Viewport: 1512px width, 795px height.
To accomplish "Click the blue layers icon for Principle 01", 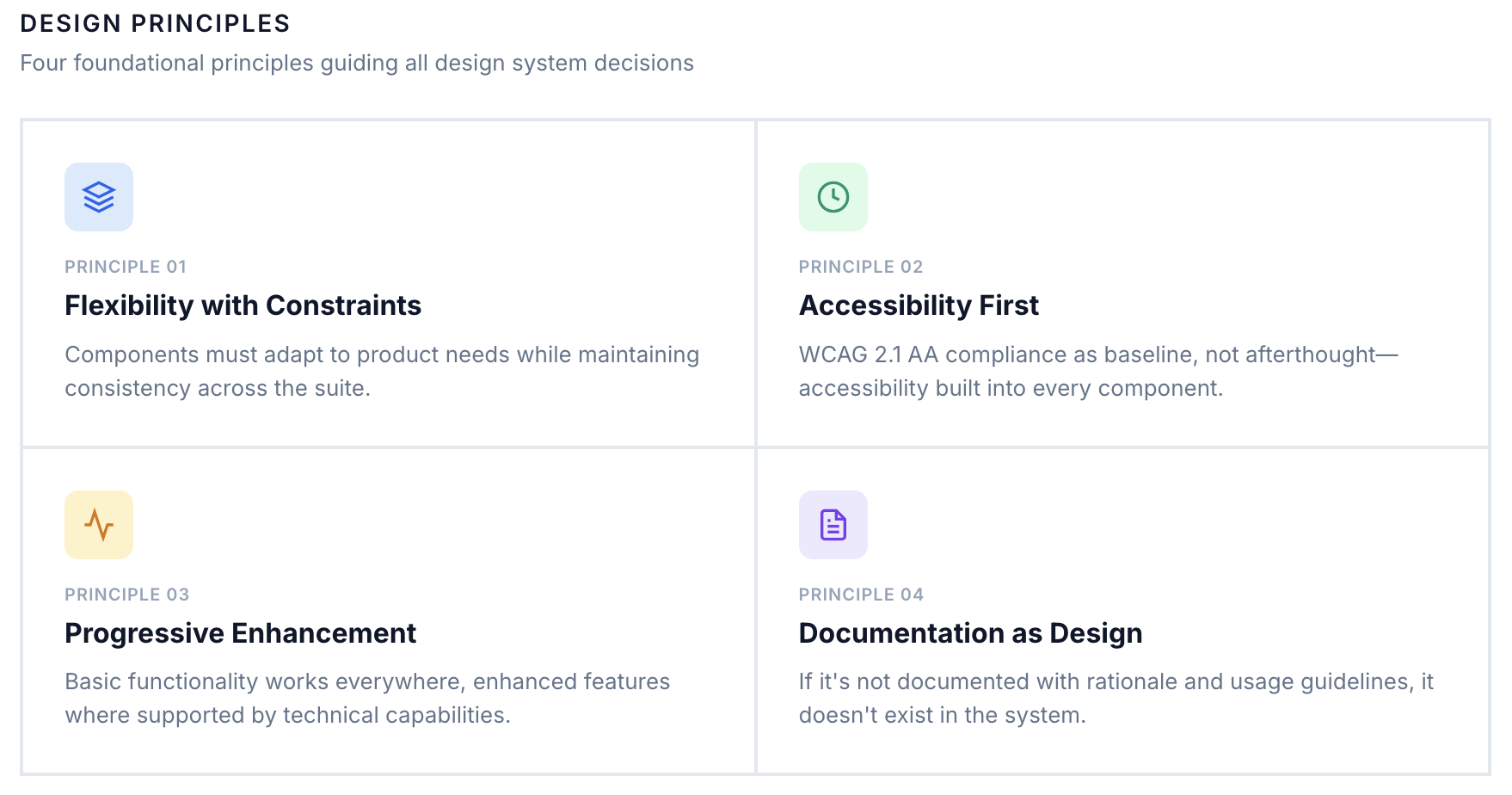I will pyautogui.click(x=99, y=197).
